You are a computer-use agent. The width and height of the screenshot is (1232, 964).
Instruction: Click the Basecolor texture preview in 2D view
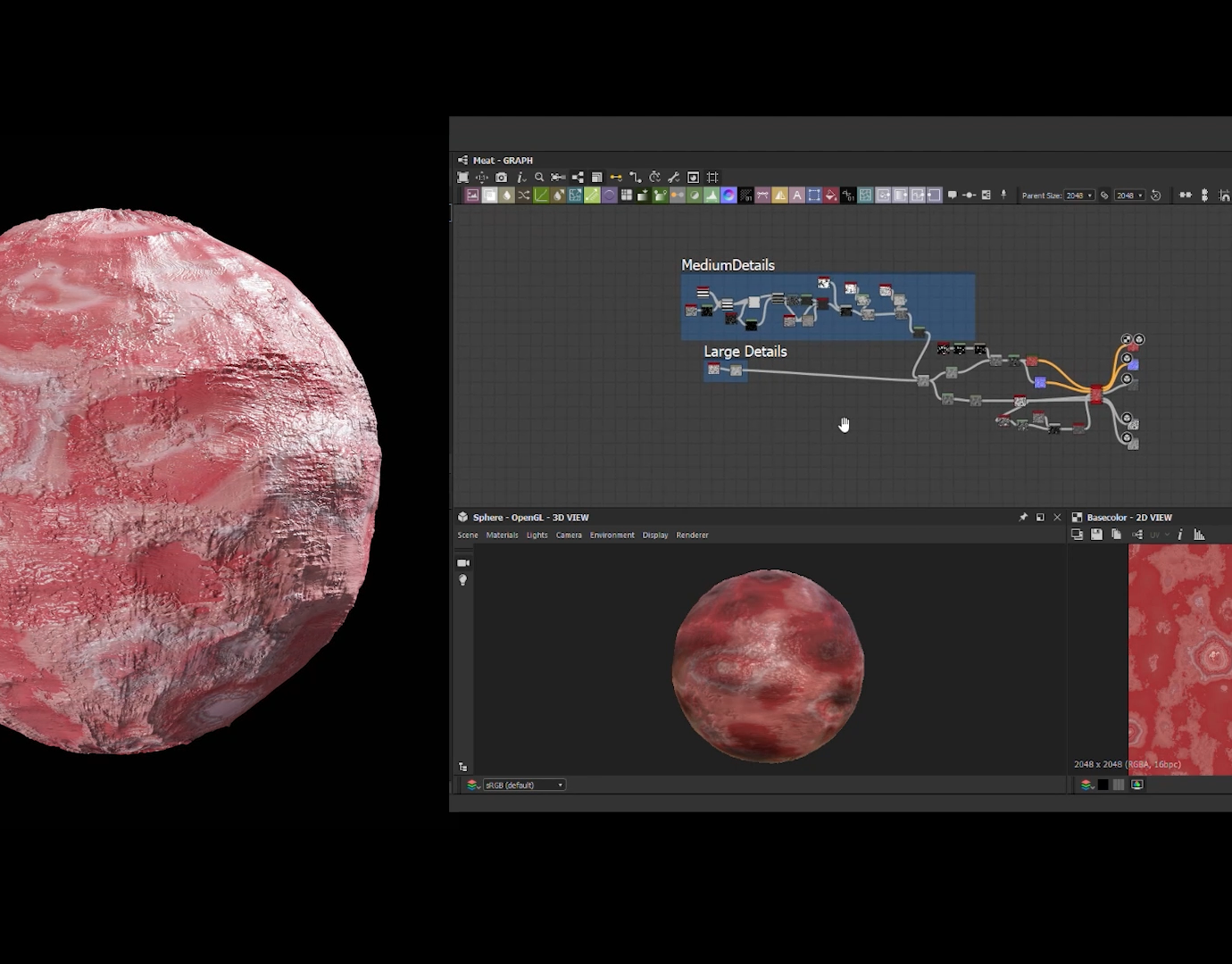1180,661
